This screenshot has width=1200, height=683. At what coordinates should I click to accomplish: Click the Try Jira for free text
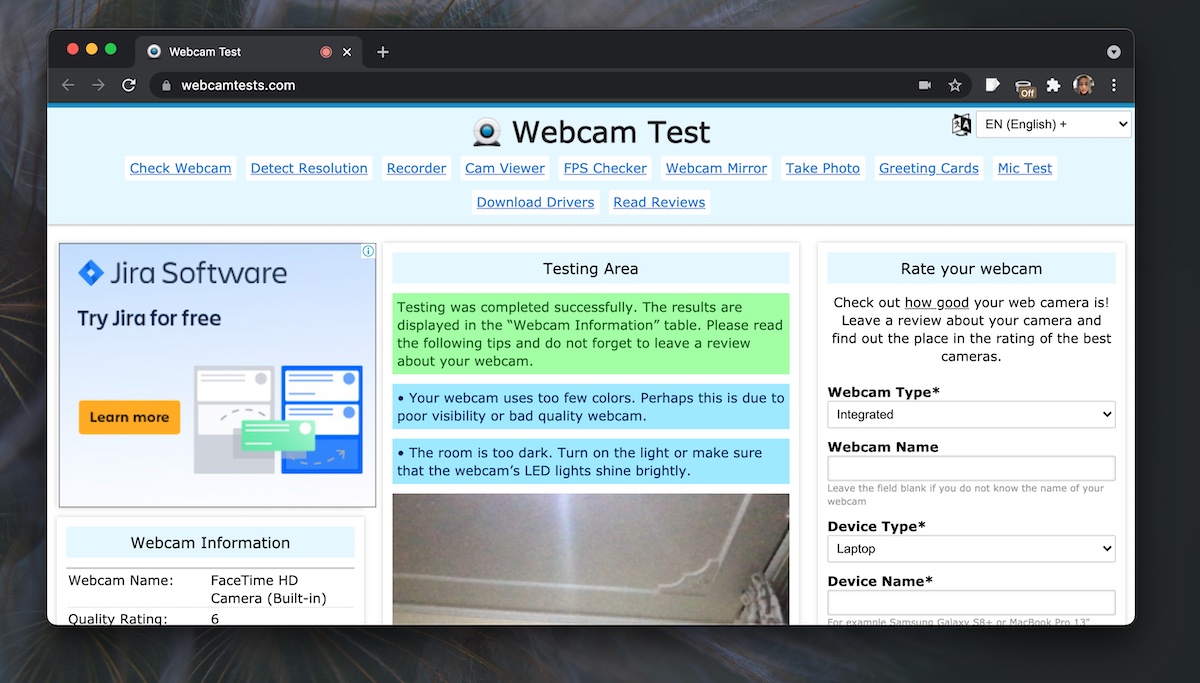point(149,319)
